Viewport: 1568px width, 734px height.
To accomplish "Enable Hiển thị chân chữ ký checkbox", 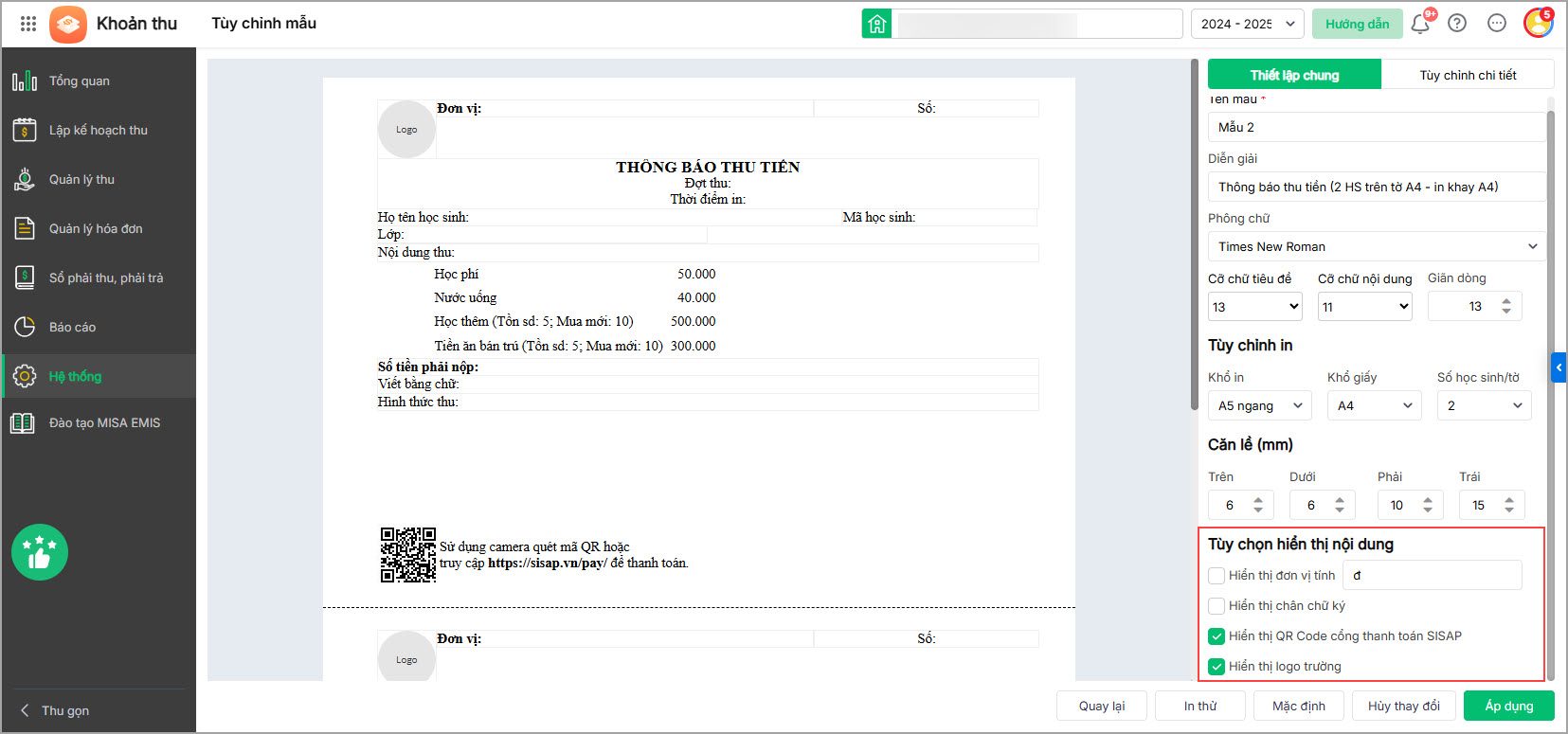I will pyautogui.click(x=1217, y=605).
